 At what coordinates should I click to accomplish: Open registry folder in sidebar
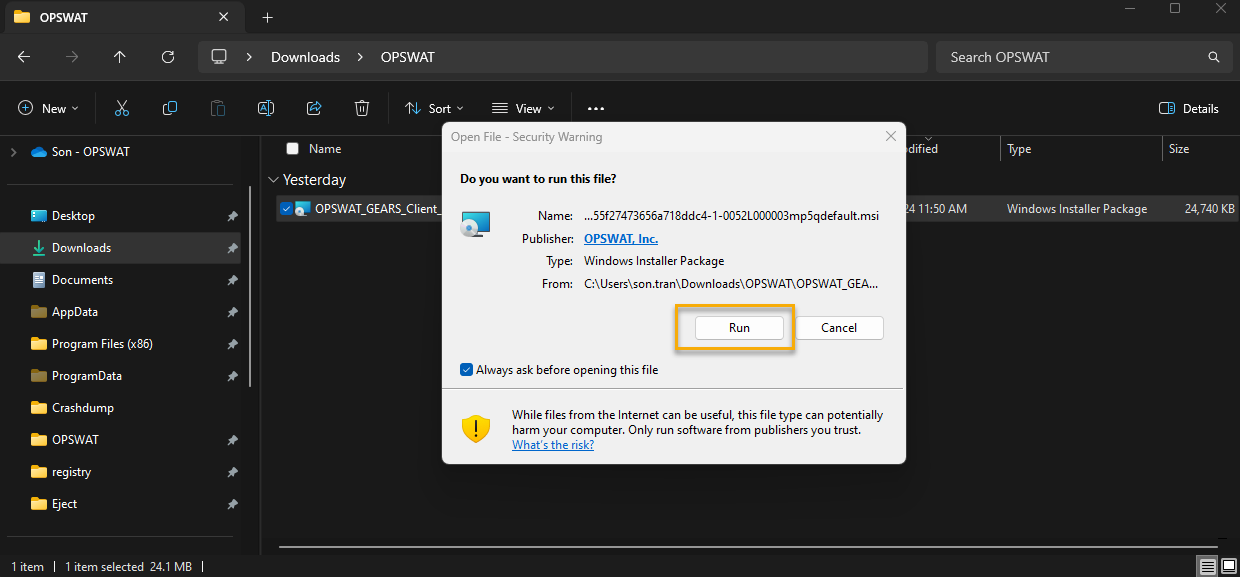71,472
